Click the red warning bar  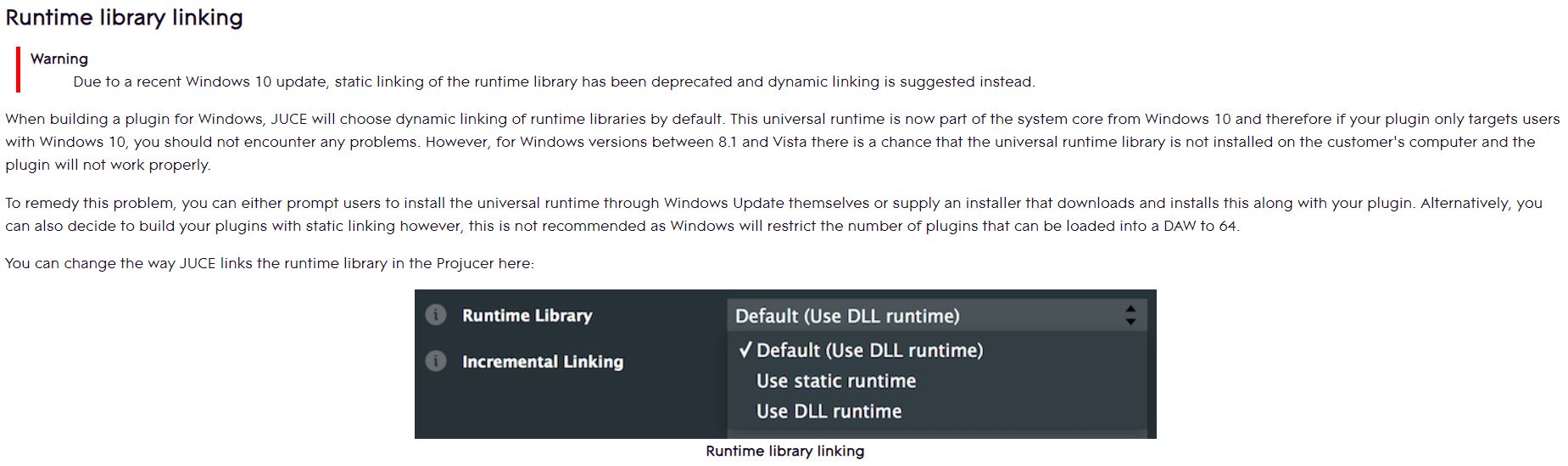pyautogui.click(x=18, y=70)
